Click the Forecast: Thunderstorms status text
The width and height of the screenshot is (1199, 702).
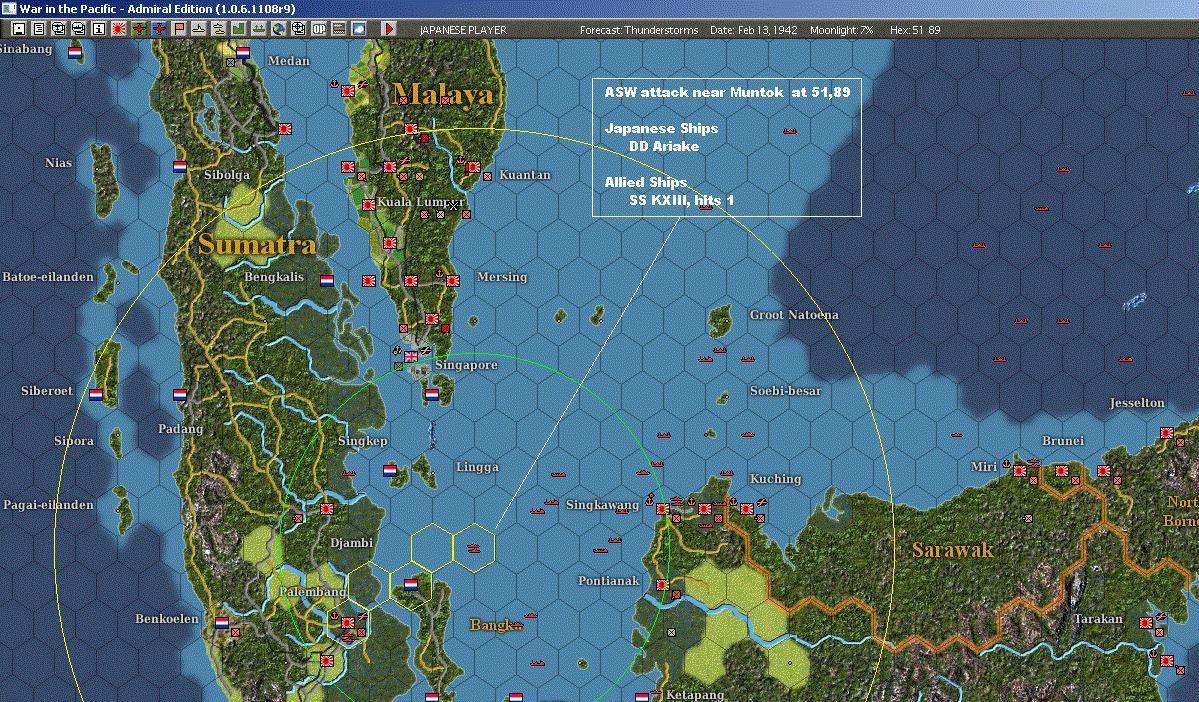(x=638, y=30)
